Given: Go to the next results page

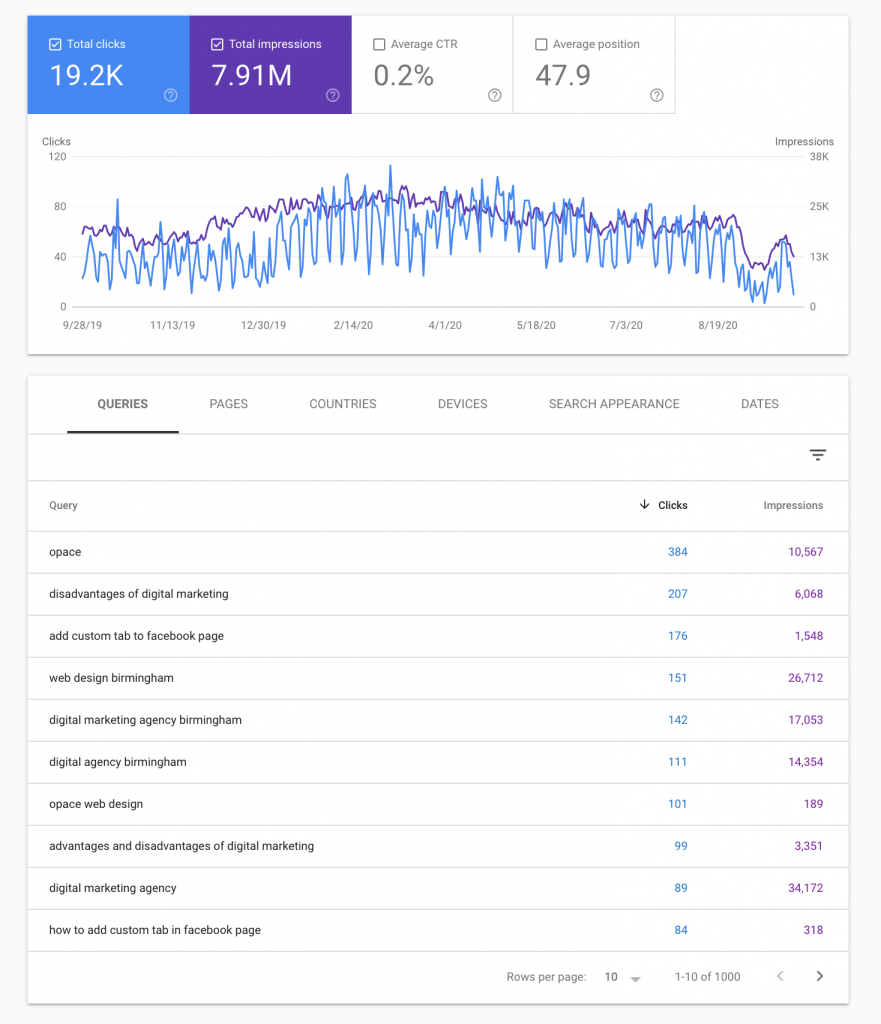Looking at the screenshot, I should click(x=819, y=976).
